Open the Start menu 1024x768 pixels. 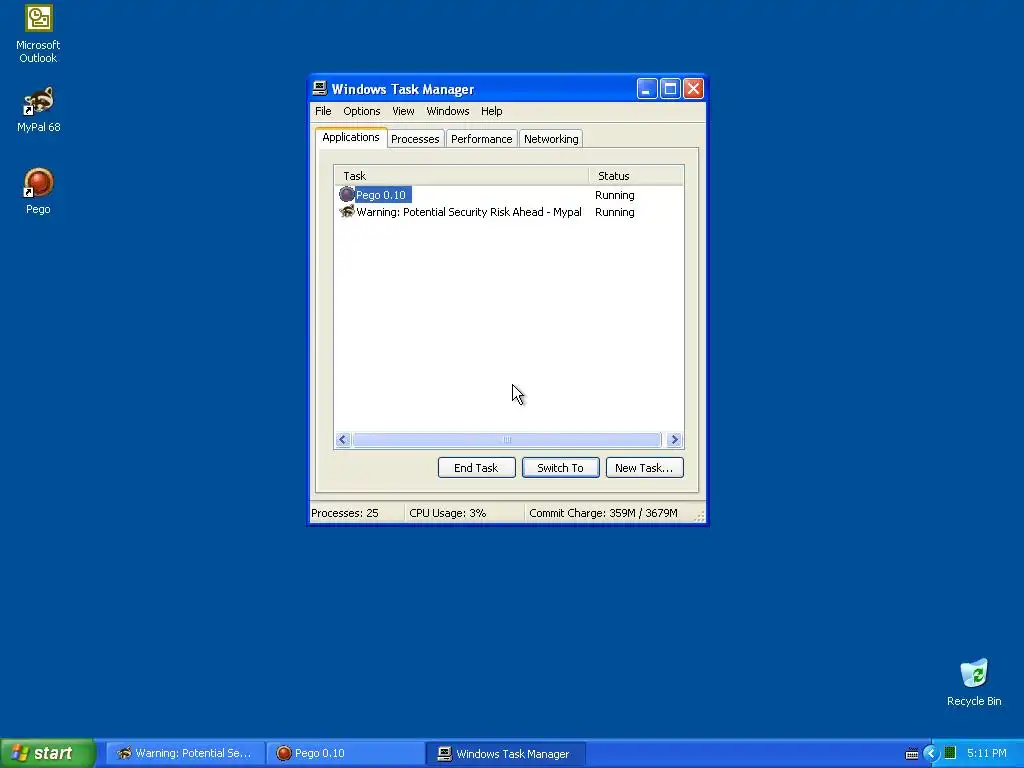click(48, 753)
